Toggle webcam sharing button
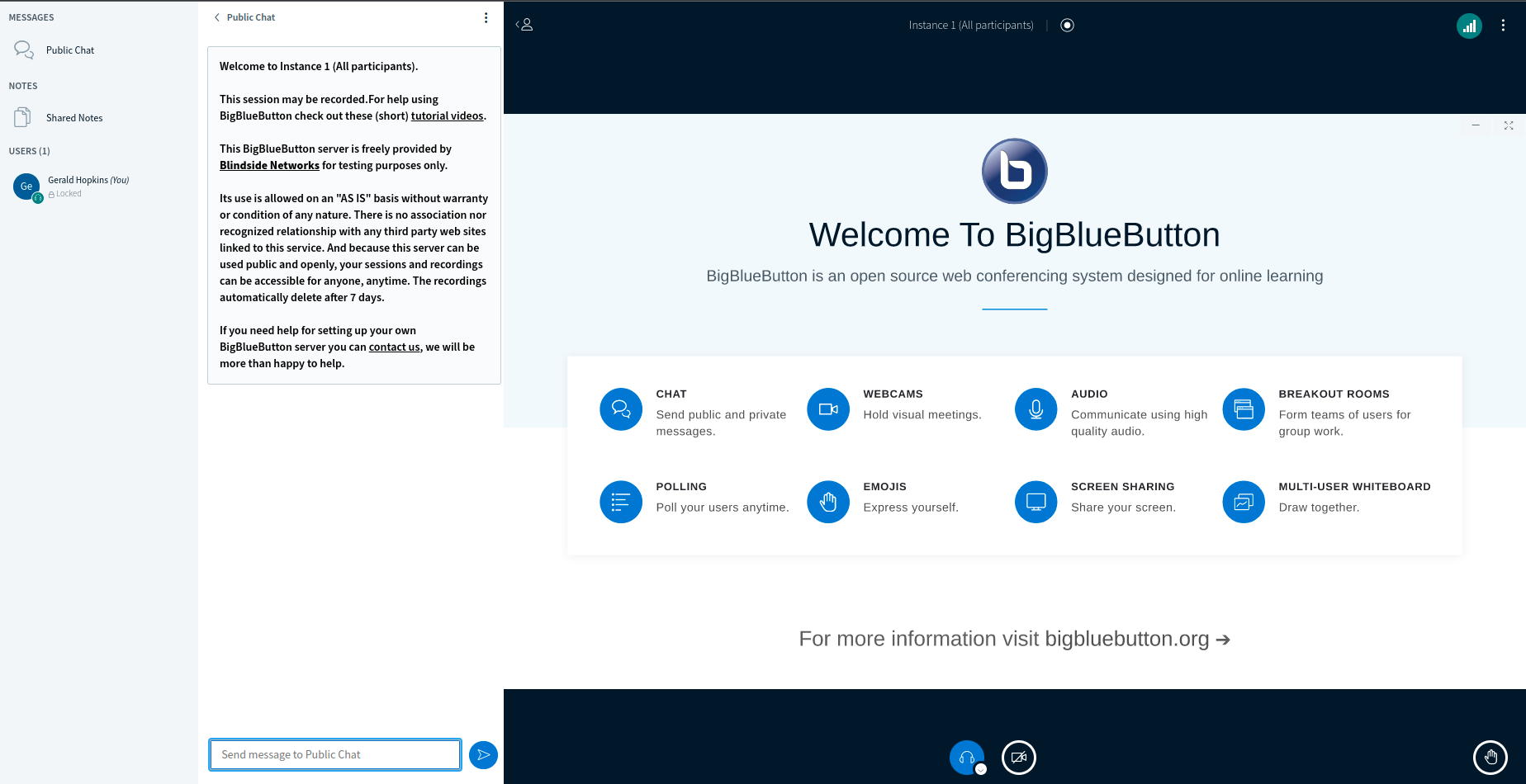Viewport: 1526px width, 784px height. pos(1019,758)
